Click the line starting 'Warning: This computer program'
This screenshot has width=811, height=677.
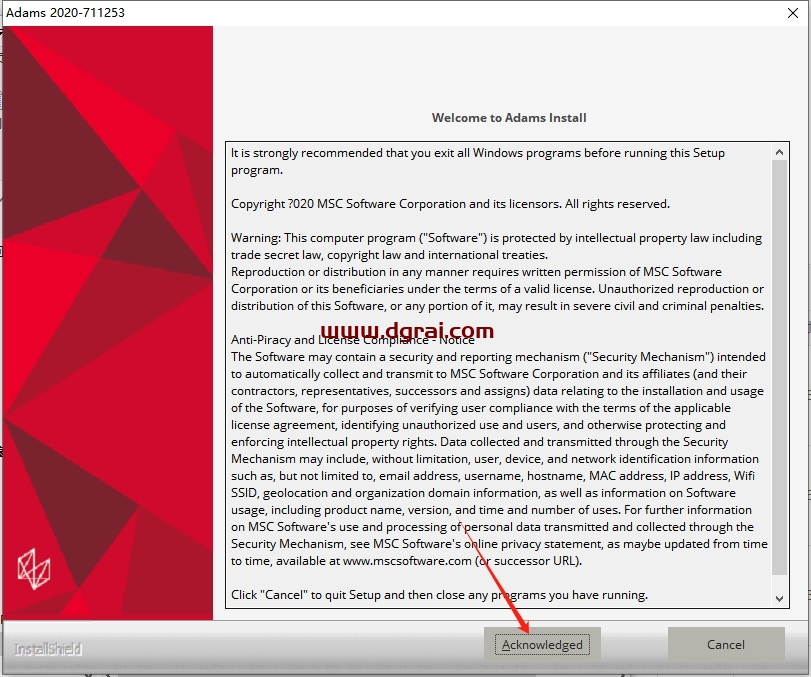point(496,238)
